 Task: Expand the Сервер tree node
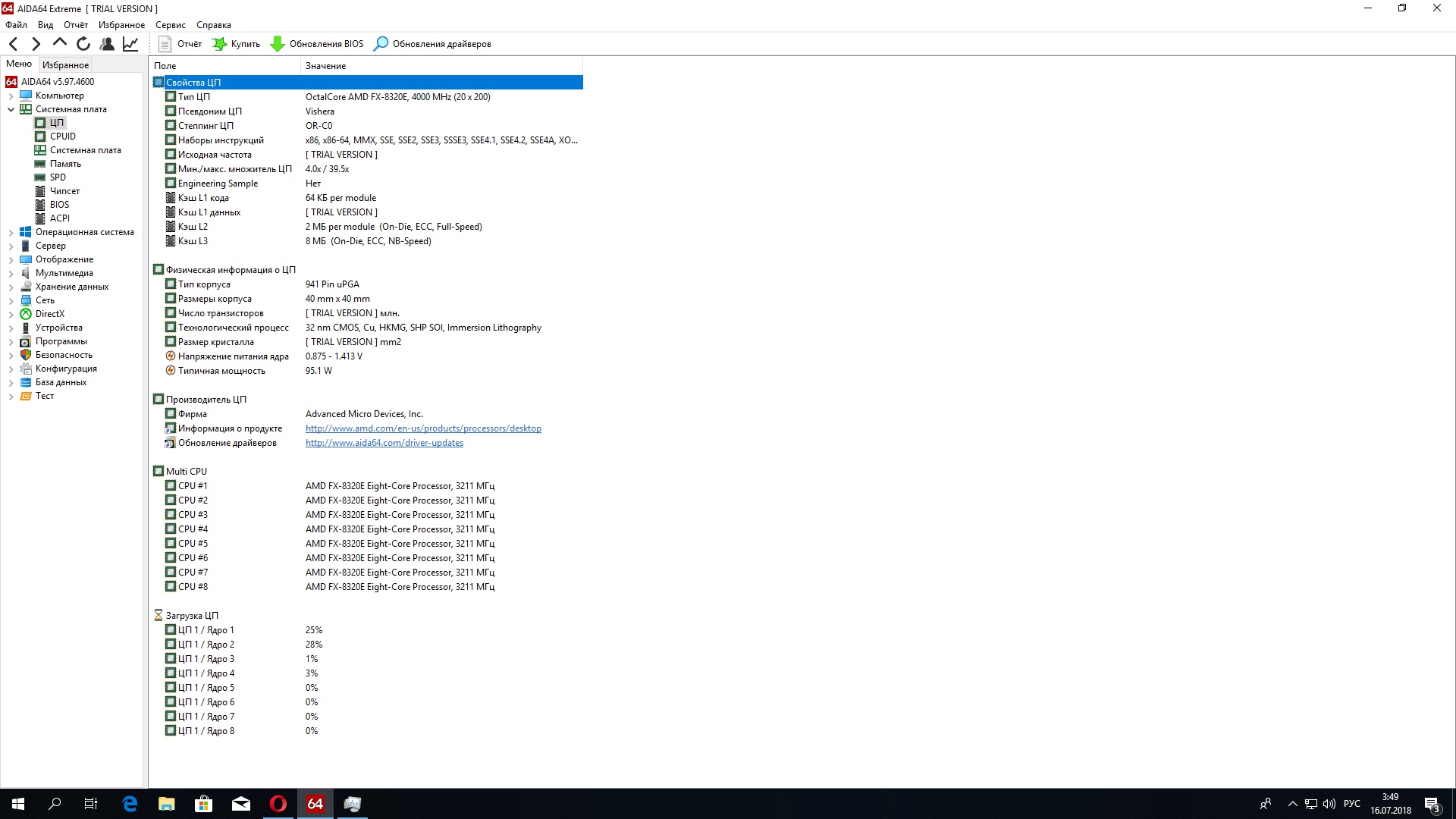(11, 246)
